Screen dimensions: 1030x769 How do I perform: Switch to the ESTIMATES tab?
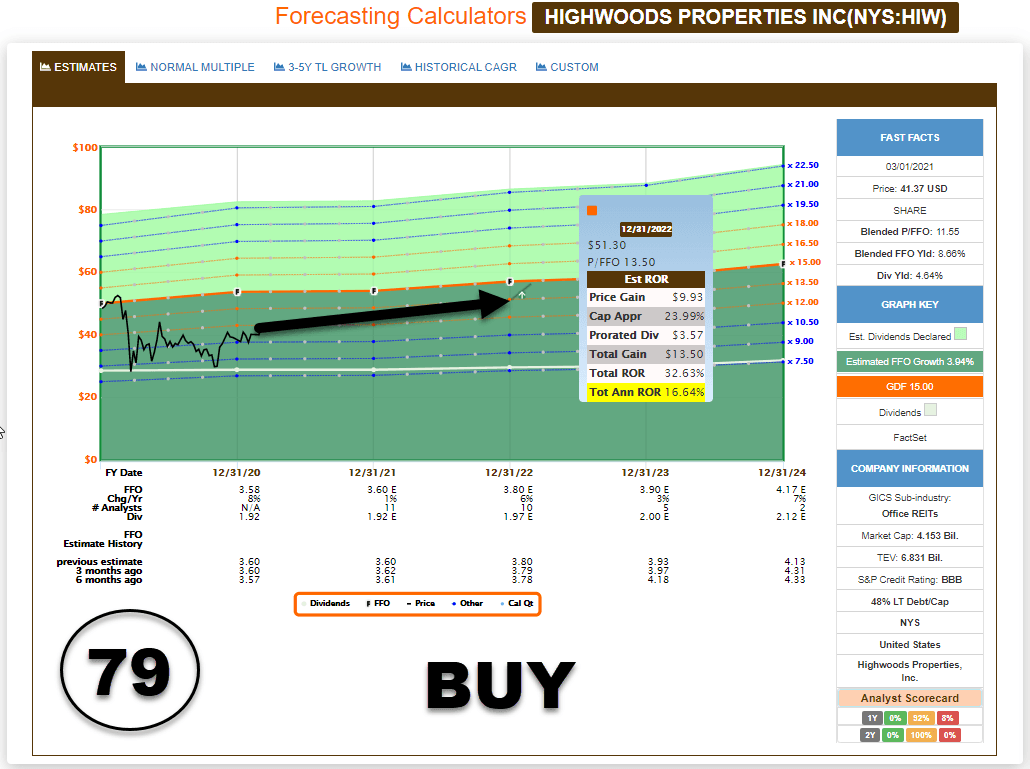78,67
